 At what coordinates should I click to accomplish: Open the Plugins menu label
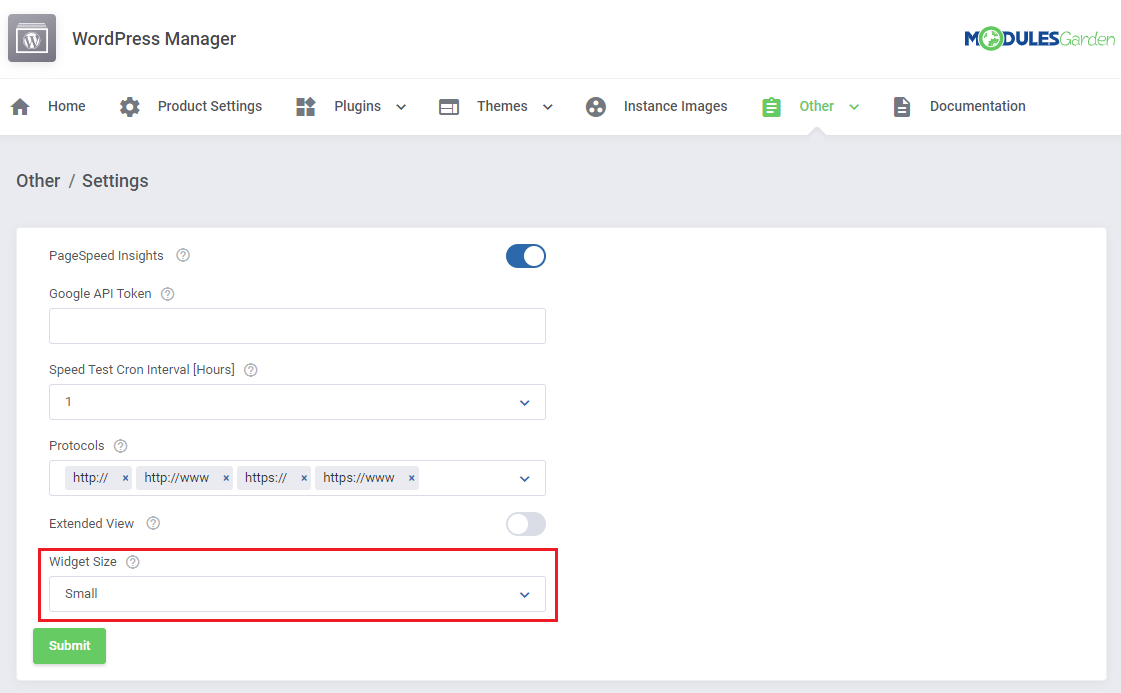tap(357, 107)
